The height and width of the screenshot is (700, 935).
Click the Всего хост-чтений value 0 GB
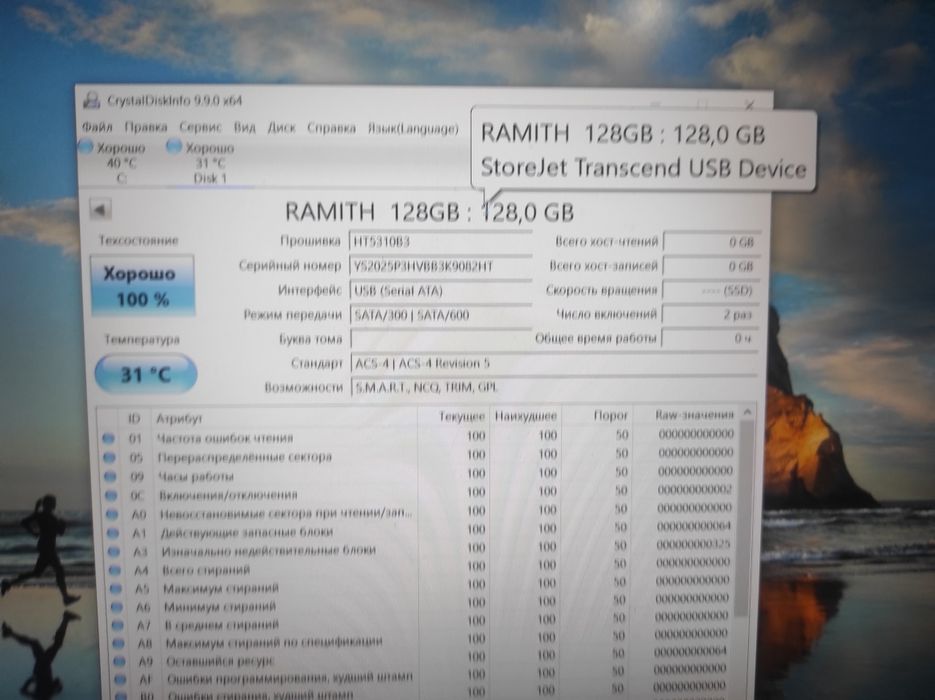click(x=711, y=241)
